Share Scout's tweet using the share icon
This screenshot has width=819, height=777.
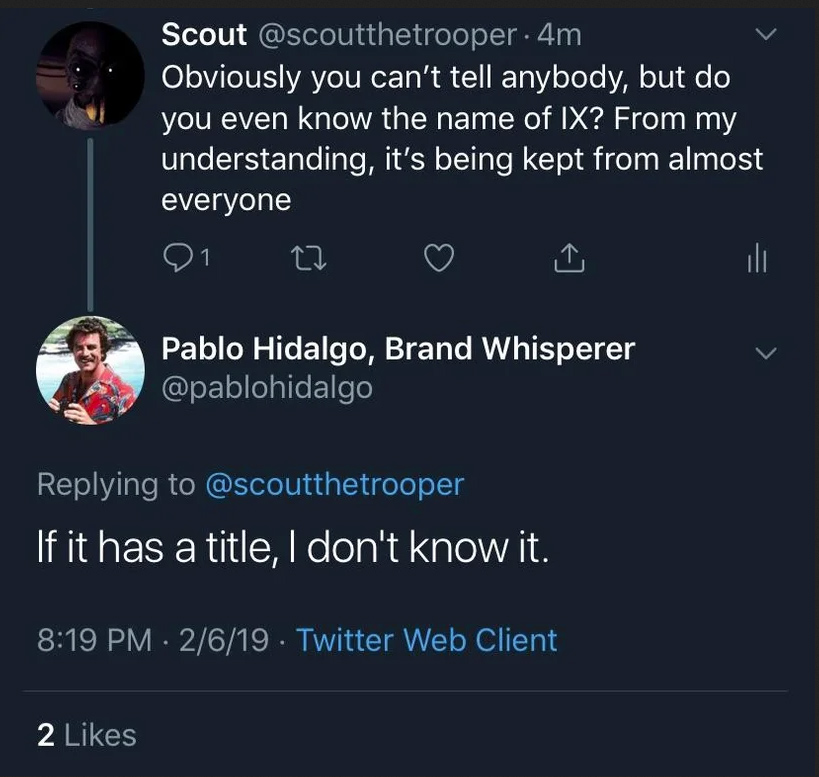pyautogui.click(x=567, y=260)
